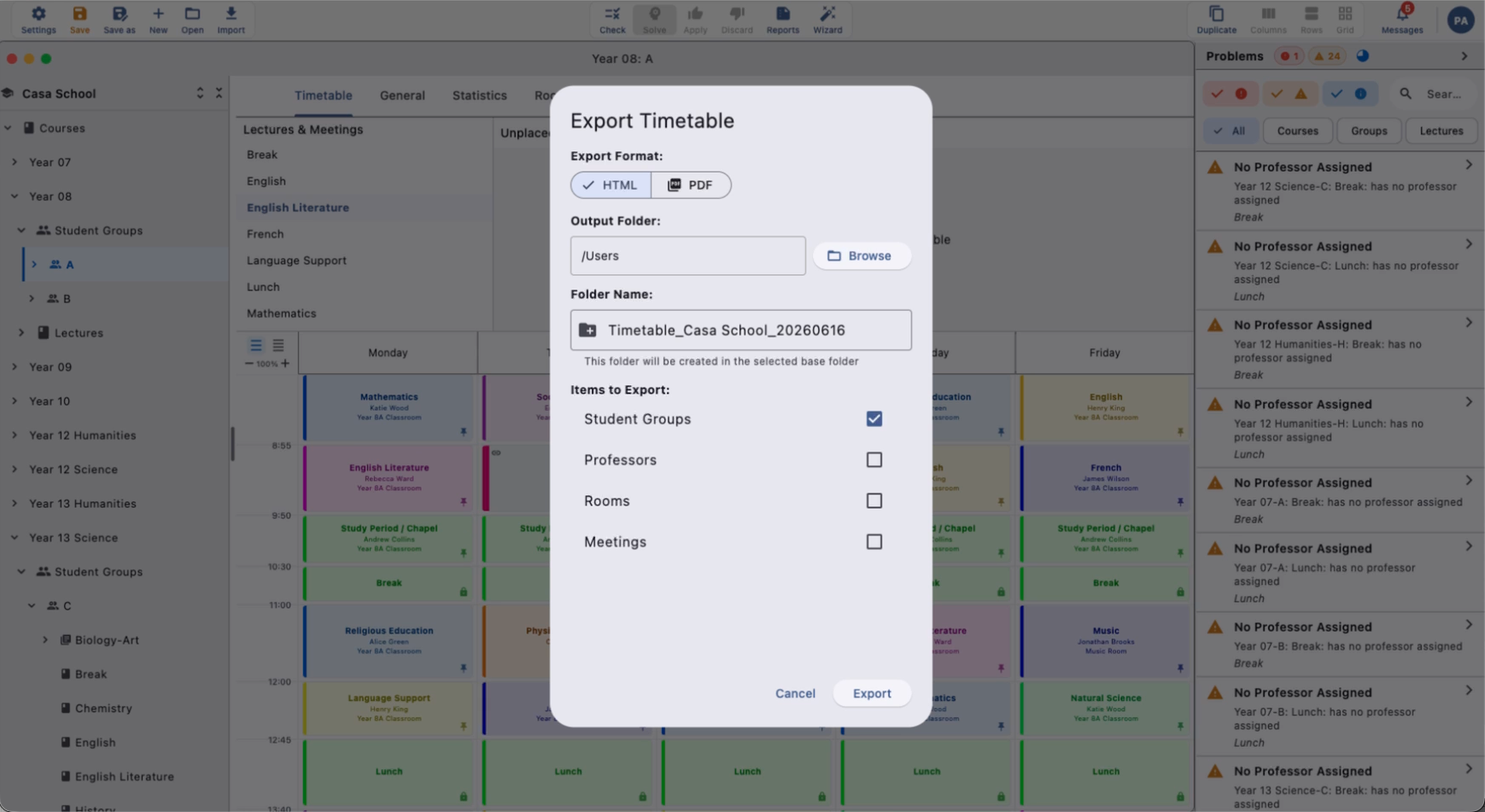Toggle the error problems filter
The width and height of the screenshot is (1485, 812).
[x=1230, y=94]
